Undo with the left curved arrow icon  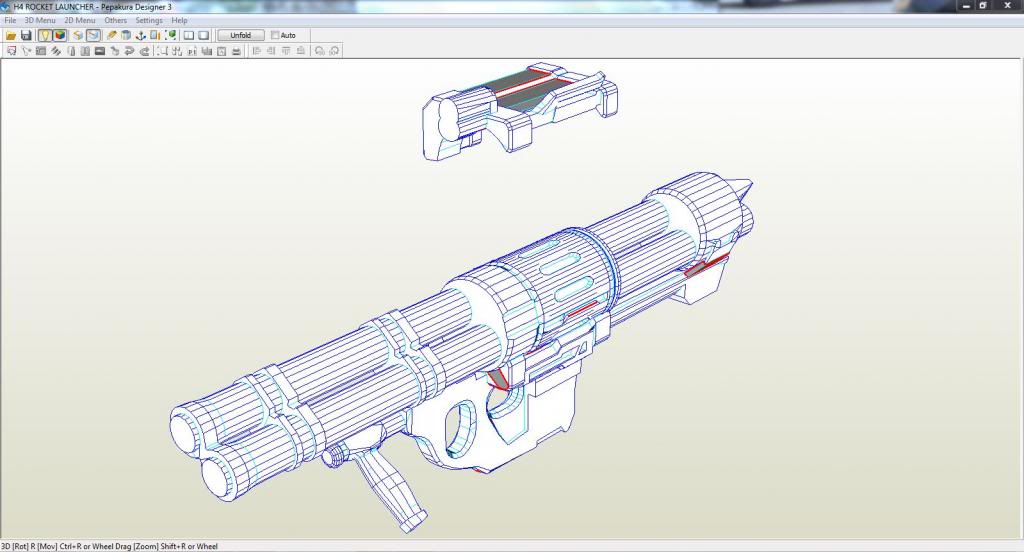(129, 51)
